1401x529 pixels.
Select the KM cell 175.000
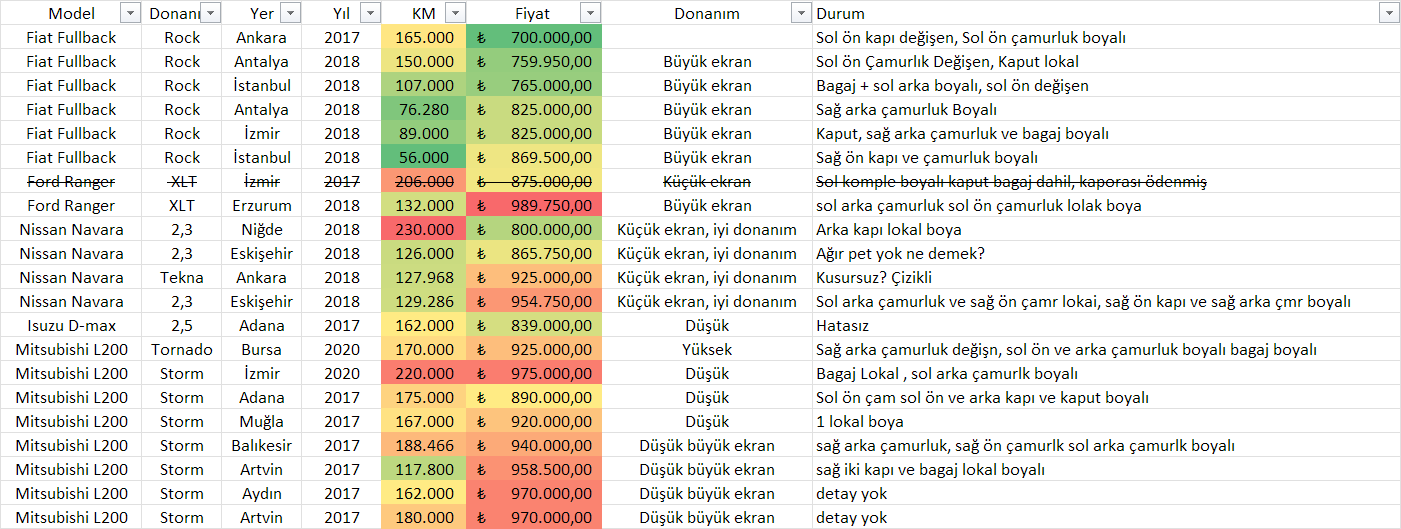click(x=424, y=397)
